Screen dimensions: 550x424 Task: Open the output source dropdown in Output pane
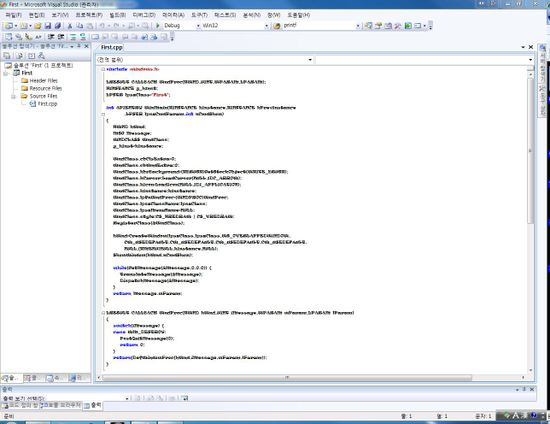tap(127, 398)
